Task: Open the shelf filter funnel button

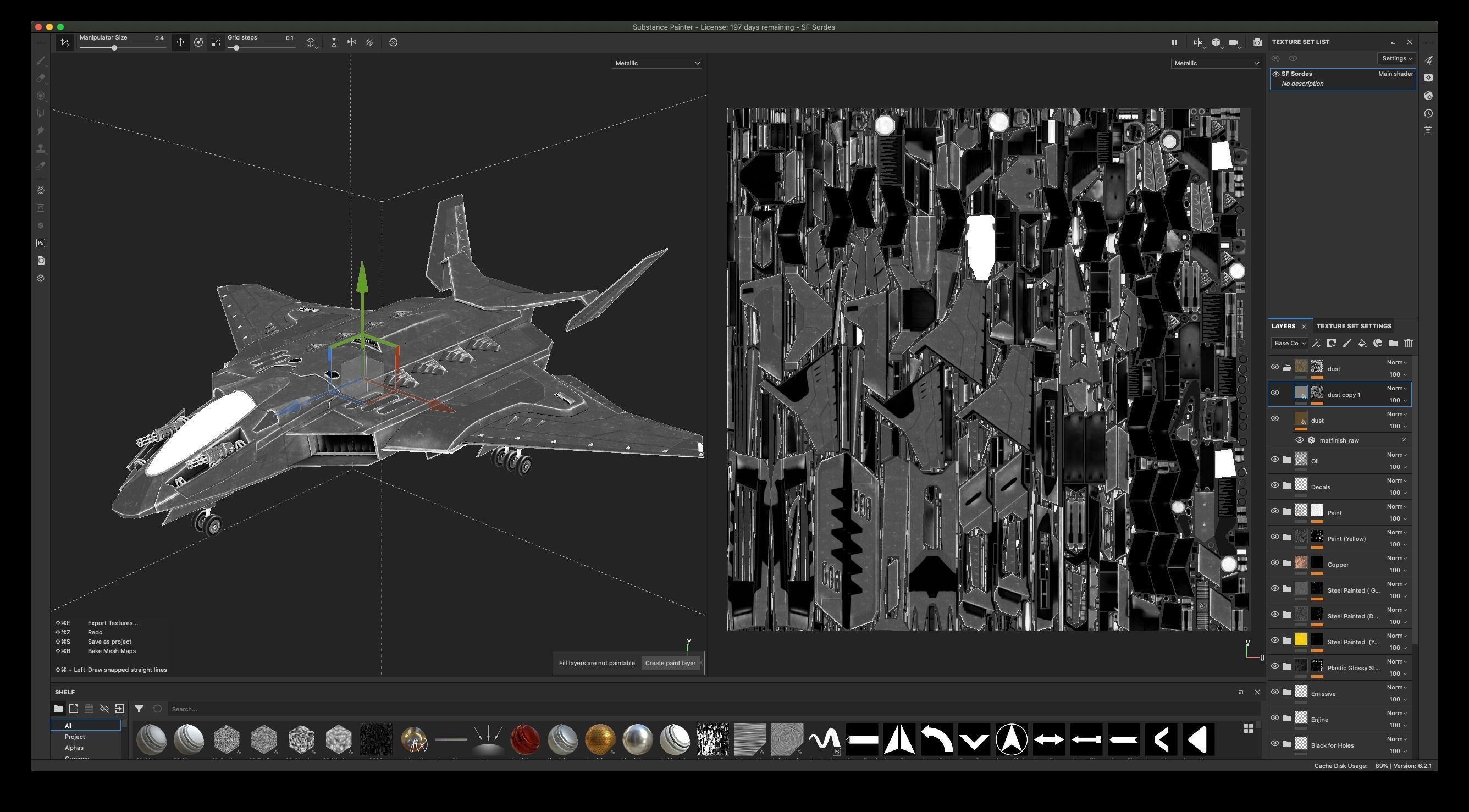Action: [139, 709]
